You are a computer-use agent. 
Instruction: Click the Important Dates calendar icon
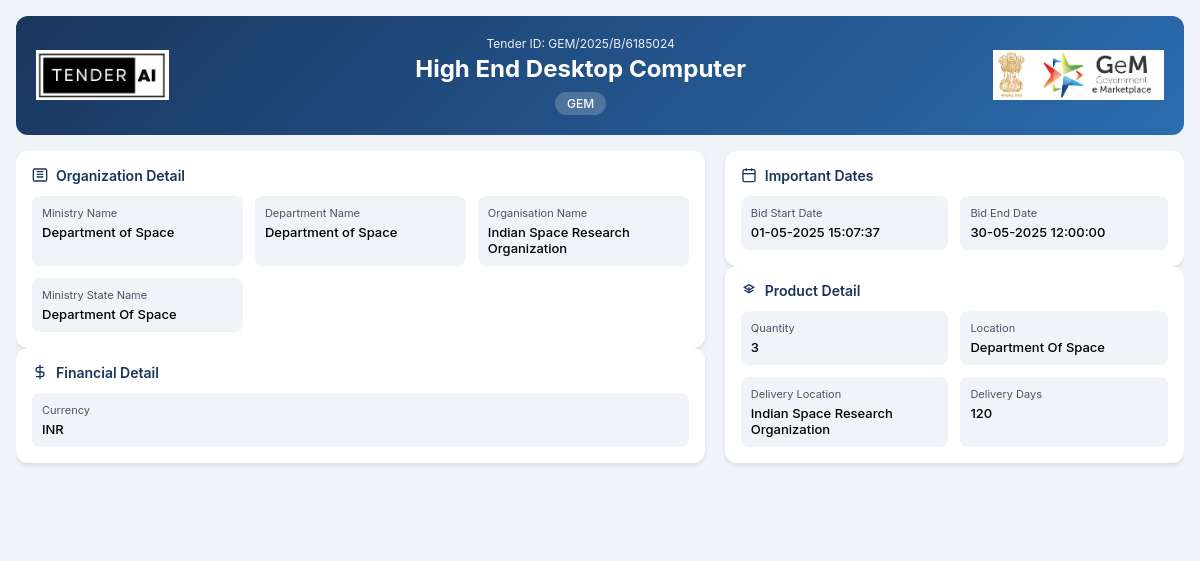[749, 175]
